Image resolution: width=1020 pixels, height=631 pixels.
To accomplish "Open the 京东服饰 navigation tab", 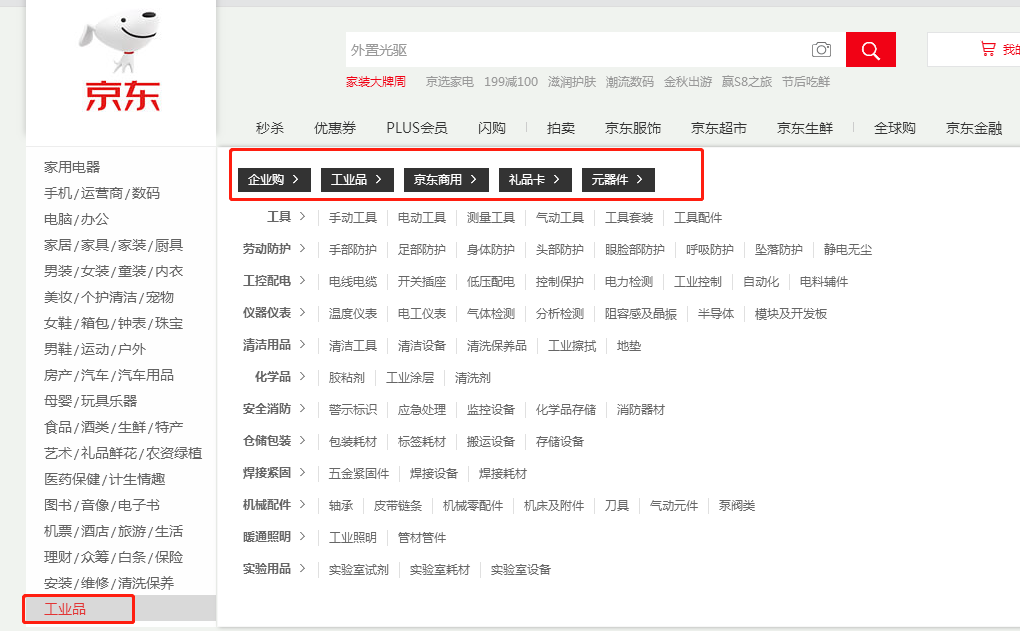I will (x=633, y=128).
